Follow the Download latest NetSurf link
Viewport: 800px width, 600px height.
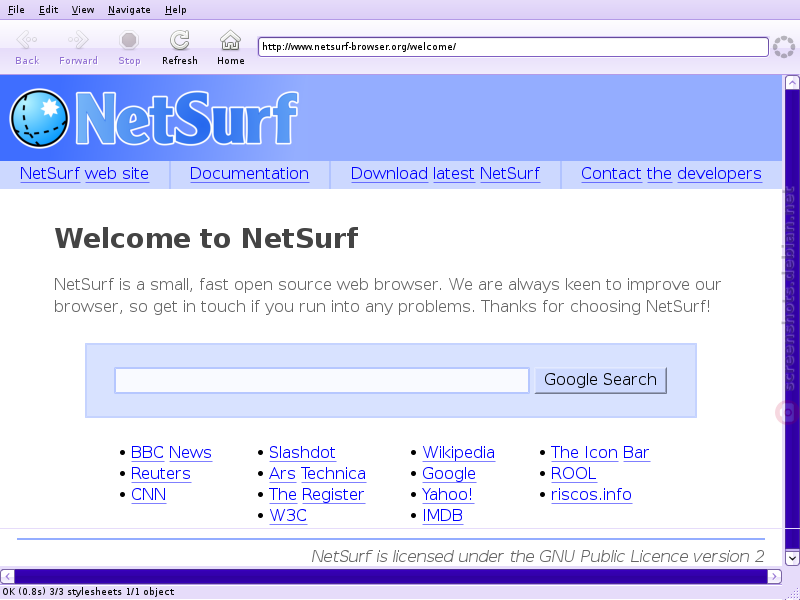[445, 174]
